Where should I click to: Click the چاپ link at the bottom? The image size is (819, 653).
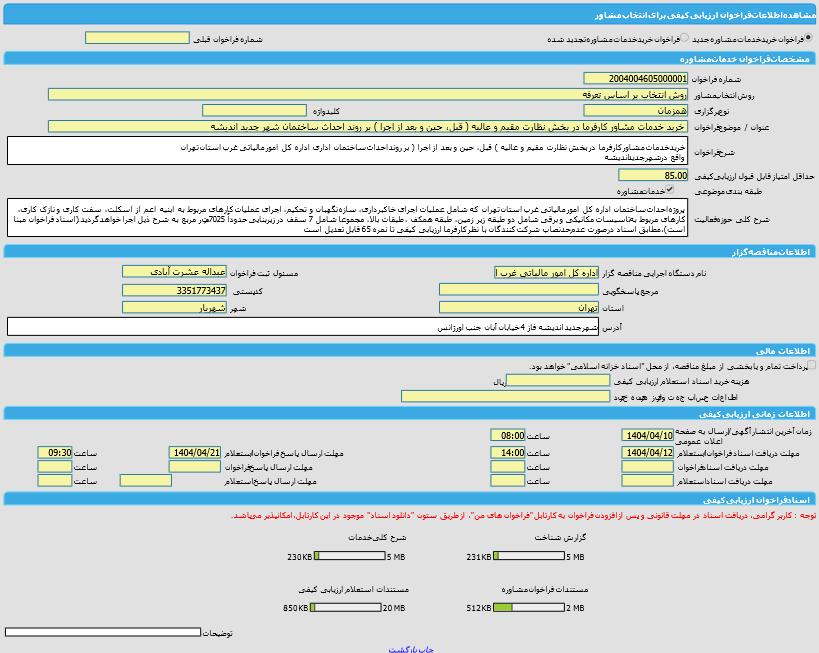[x=426, y=649]
